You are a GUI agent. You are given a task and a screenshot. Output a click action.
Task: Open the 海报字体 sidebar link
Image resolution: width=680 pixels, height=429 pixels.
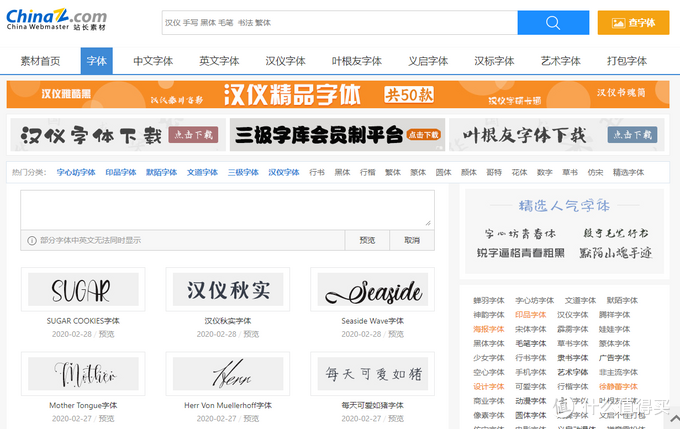pyautogui.click(x=489, y=329)
